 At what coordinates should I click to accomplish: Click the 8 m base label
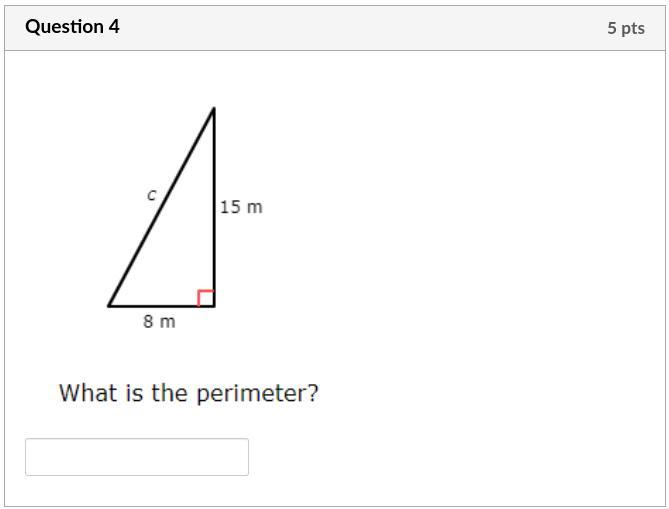pos(159,322)
